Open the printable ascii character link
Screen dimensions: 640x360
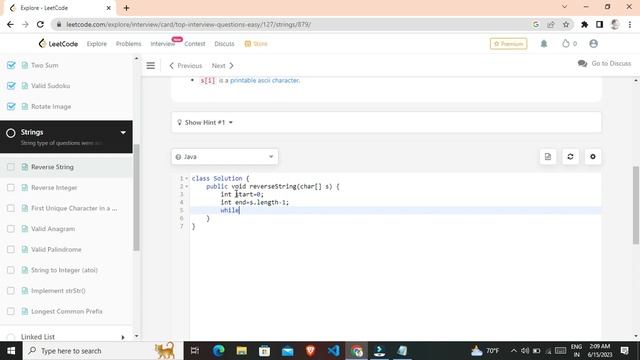[265, 80]
